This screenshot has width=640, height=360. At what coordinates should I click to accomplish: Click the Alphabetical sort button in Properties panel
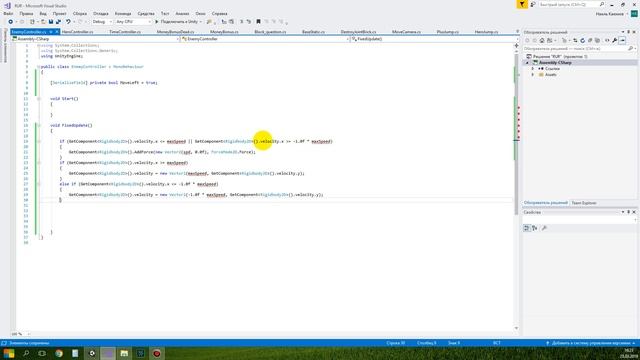pos(535,228)
